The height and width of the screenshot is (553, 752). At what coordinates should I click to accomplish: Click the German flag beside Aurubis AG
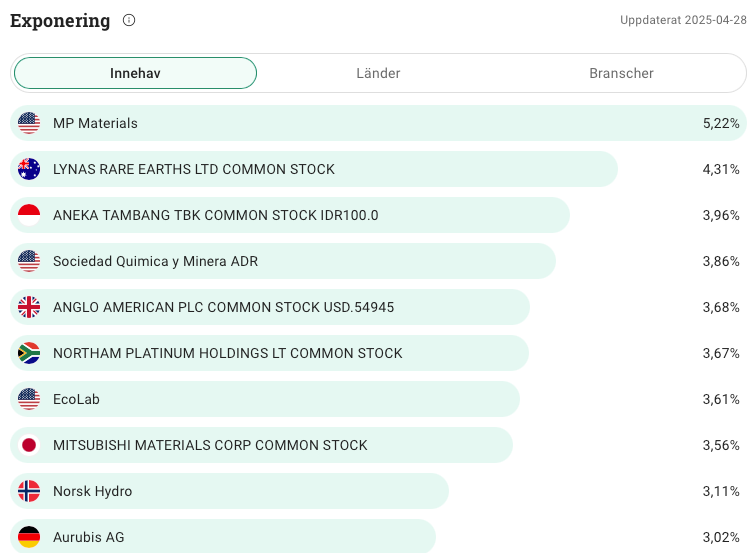[x=29, y=537]
